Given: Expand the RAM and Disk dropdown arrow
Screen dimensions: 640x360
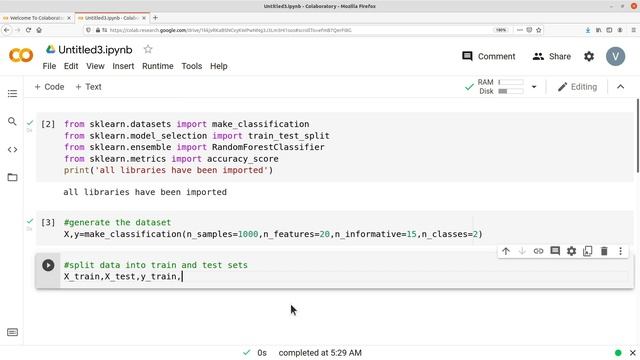Looking at the screenshot, I should [x=534, y=87].
